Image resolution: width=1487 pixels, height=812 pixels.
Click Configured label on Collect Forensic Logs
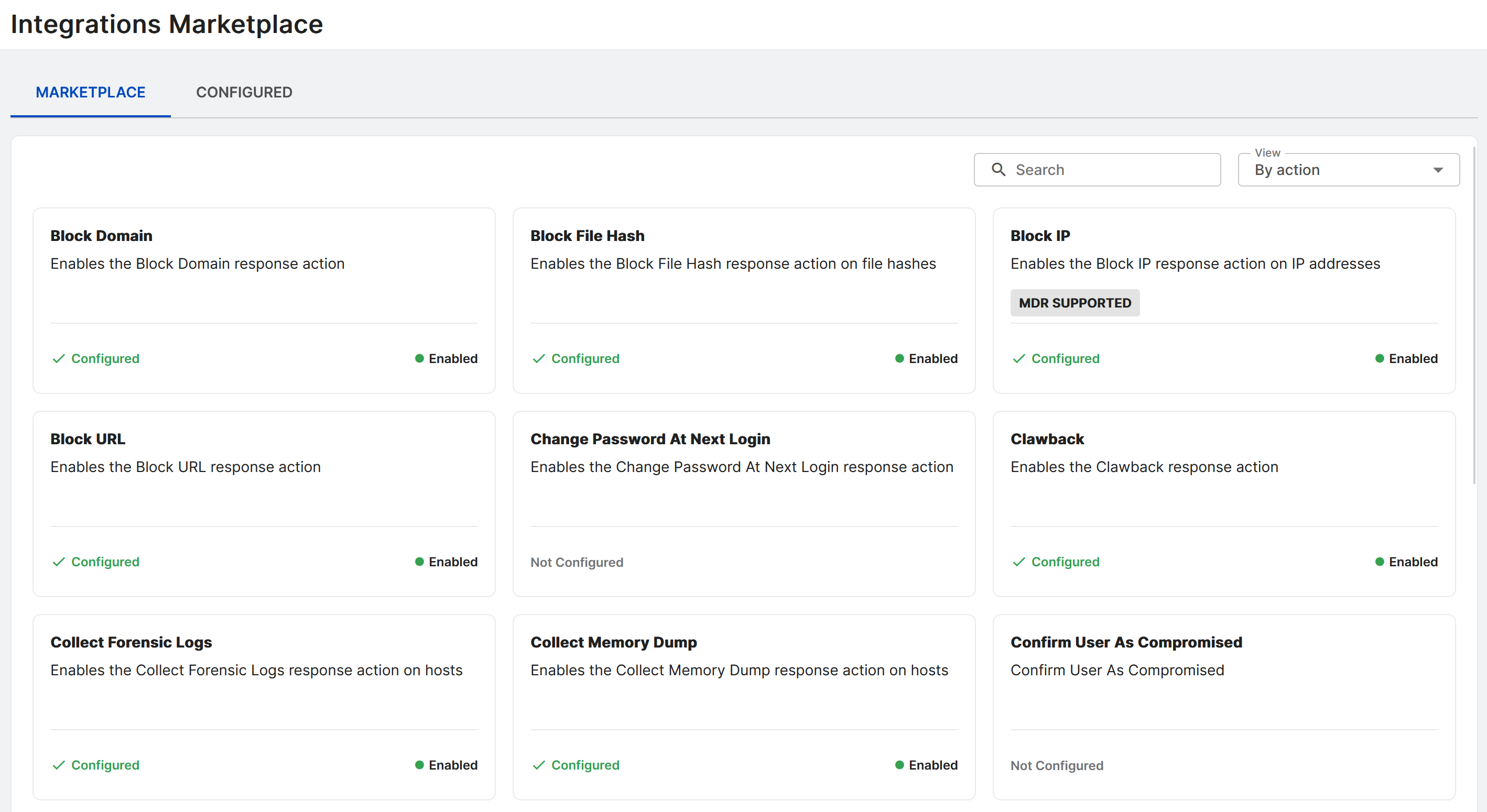105,765
